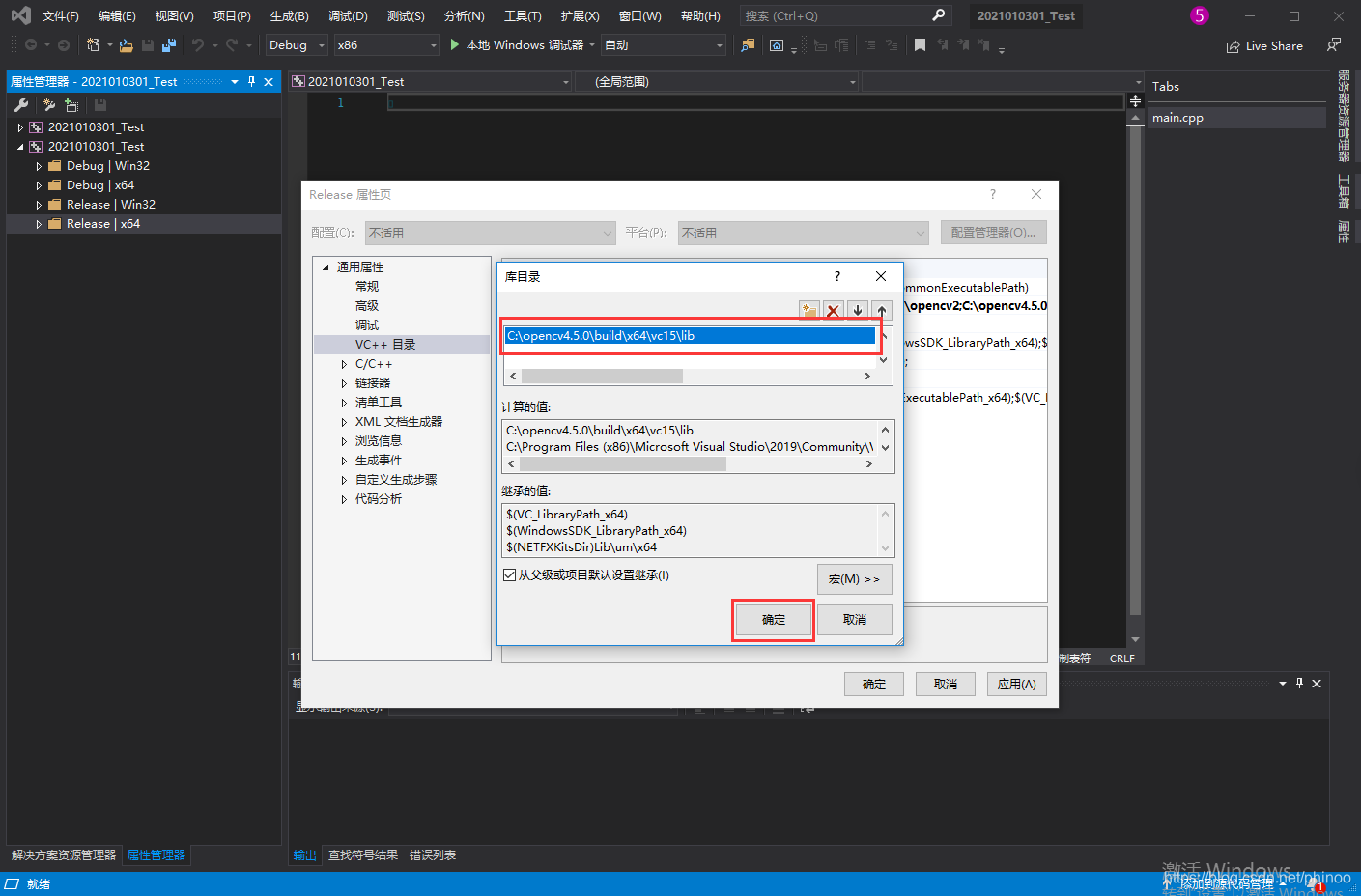Click the horizontal scrollbar under 计算的值 box

(623, 463)
